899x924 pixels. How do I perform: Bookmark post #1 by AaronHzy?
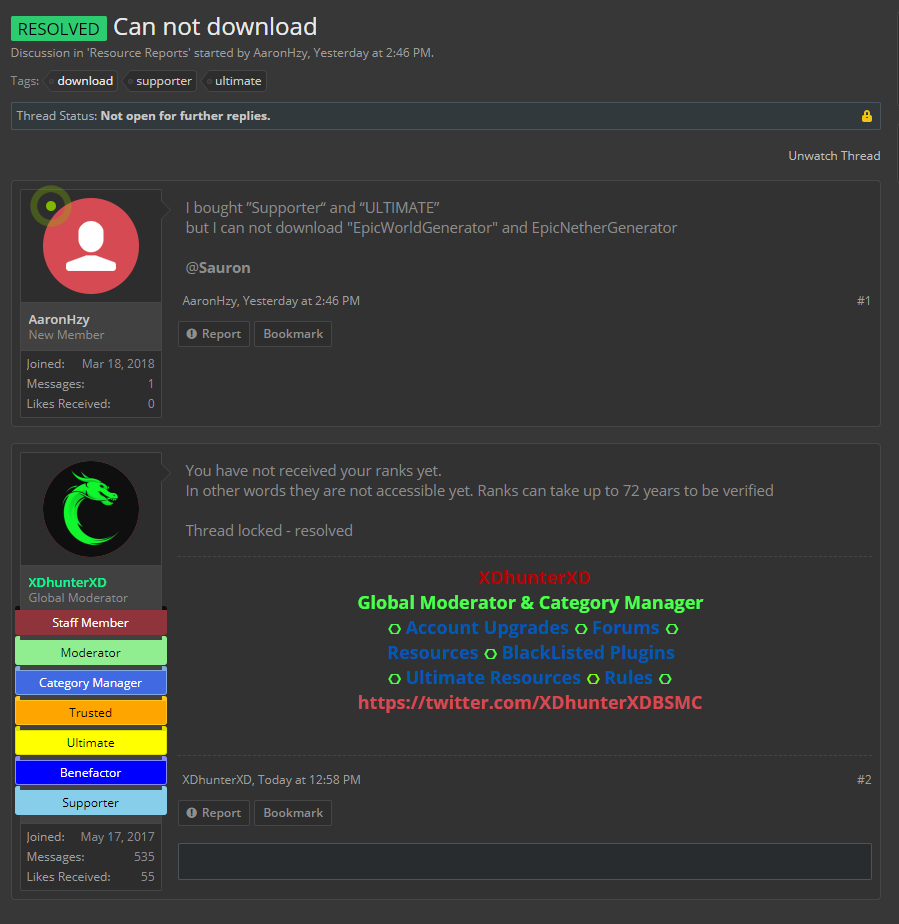(x=293, y=334)
